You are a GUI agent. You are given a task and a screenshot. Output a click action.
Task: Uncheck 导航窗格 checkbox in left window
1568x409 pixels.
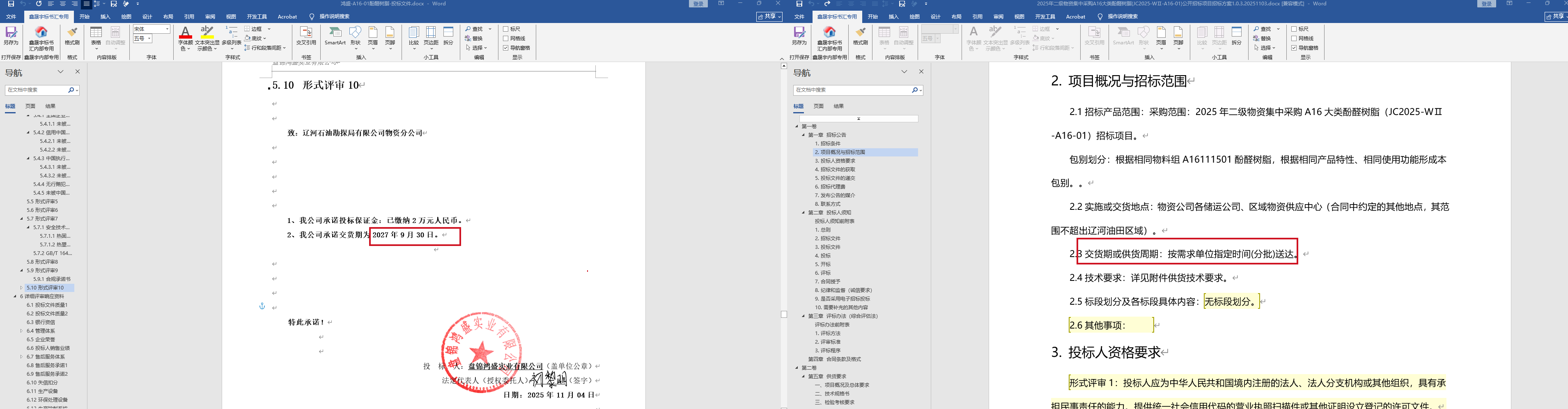[x=506, y=48]
